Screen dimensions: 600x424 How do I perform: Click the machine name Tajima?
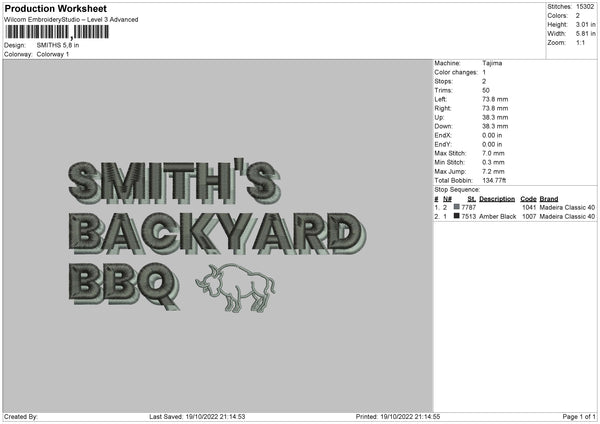tap(492, 63)
